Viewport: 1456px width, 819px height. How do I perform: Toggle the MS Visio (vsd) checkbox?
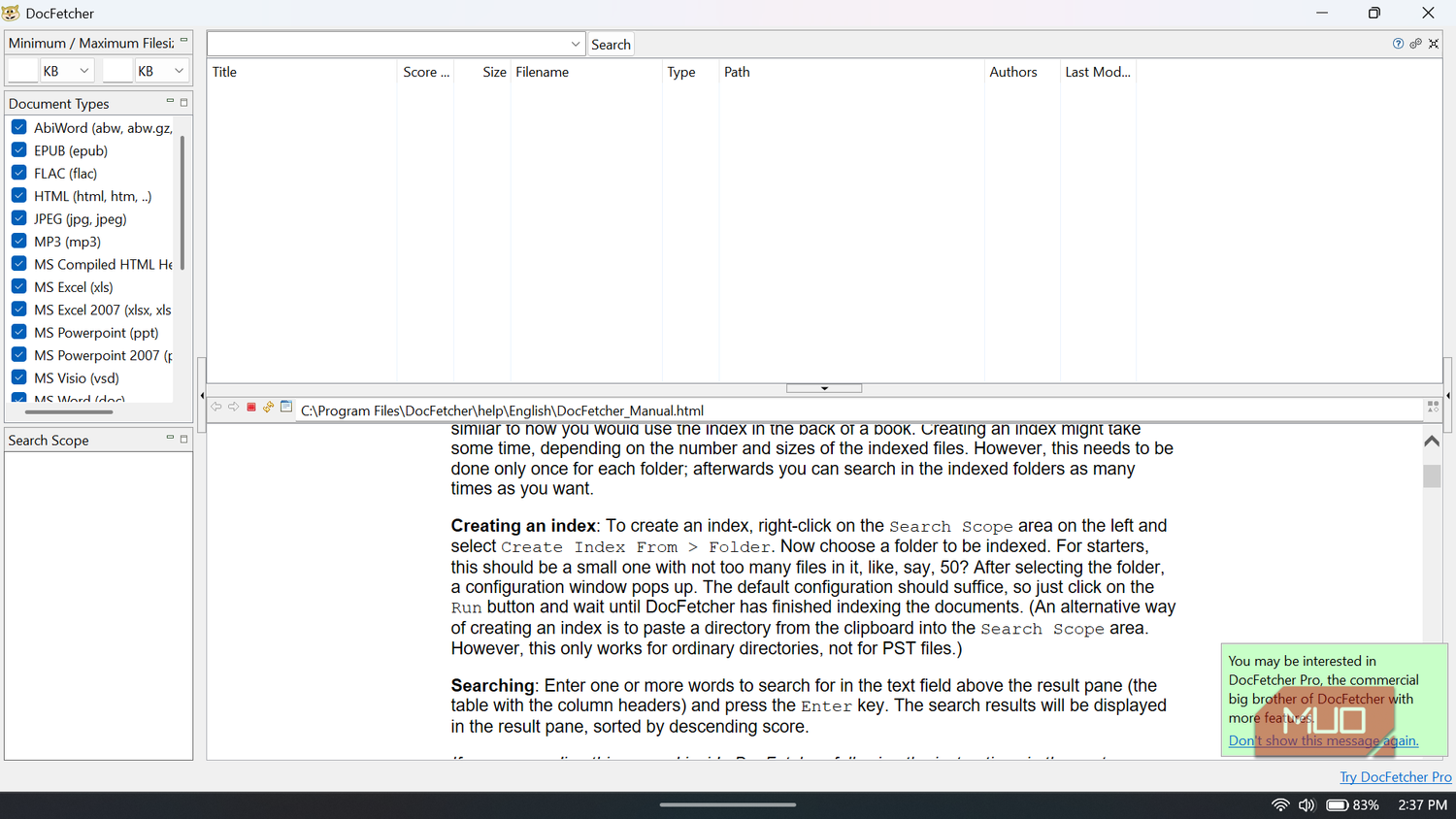[18, 377]
